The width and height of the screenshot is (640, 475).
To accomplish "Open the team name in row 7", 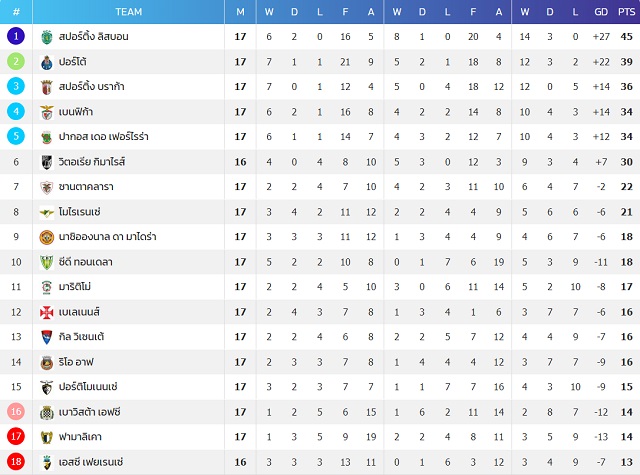I will [x=86, y=186].
